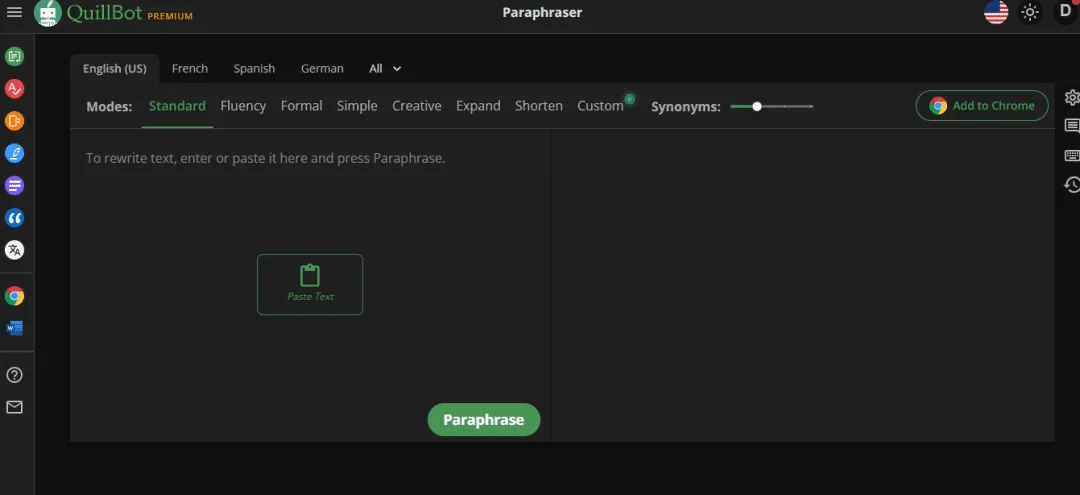Set Synonyms slider to far right end

point(812,106)
